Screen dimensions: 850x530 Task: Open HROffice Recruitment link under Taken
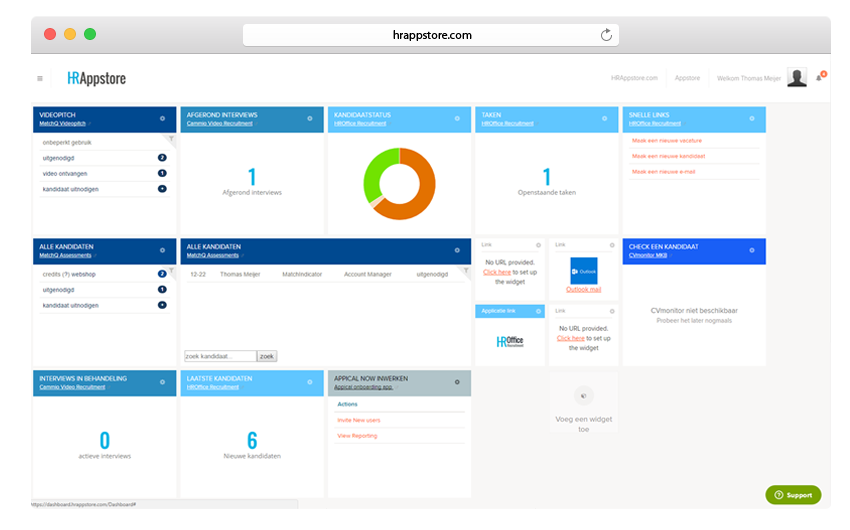click(507, 124)
